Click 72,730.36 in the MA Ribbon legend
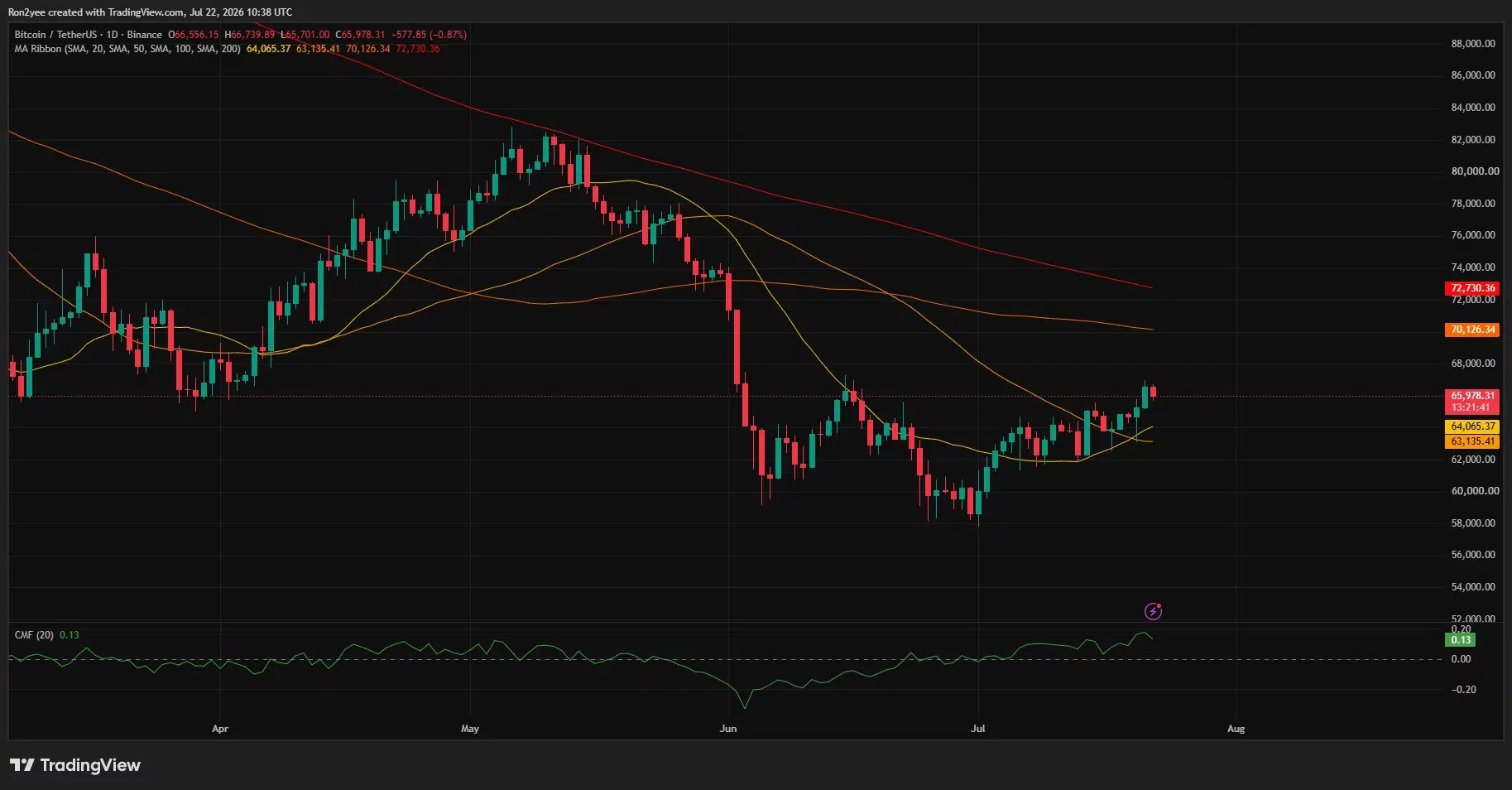 [418, 49]
